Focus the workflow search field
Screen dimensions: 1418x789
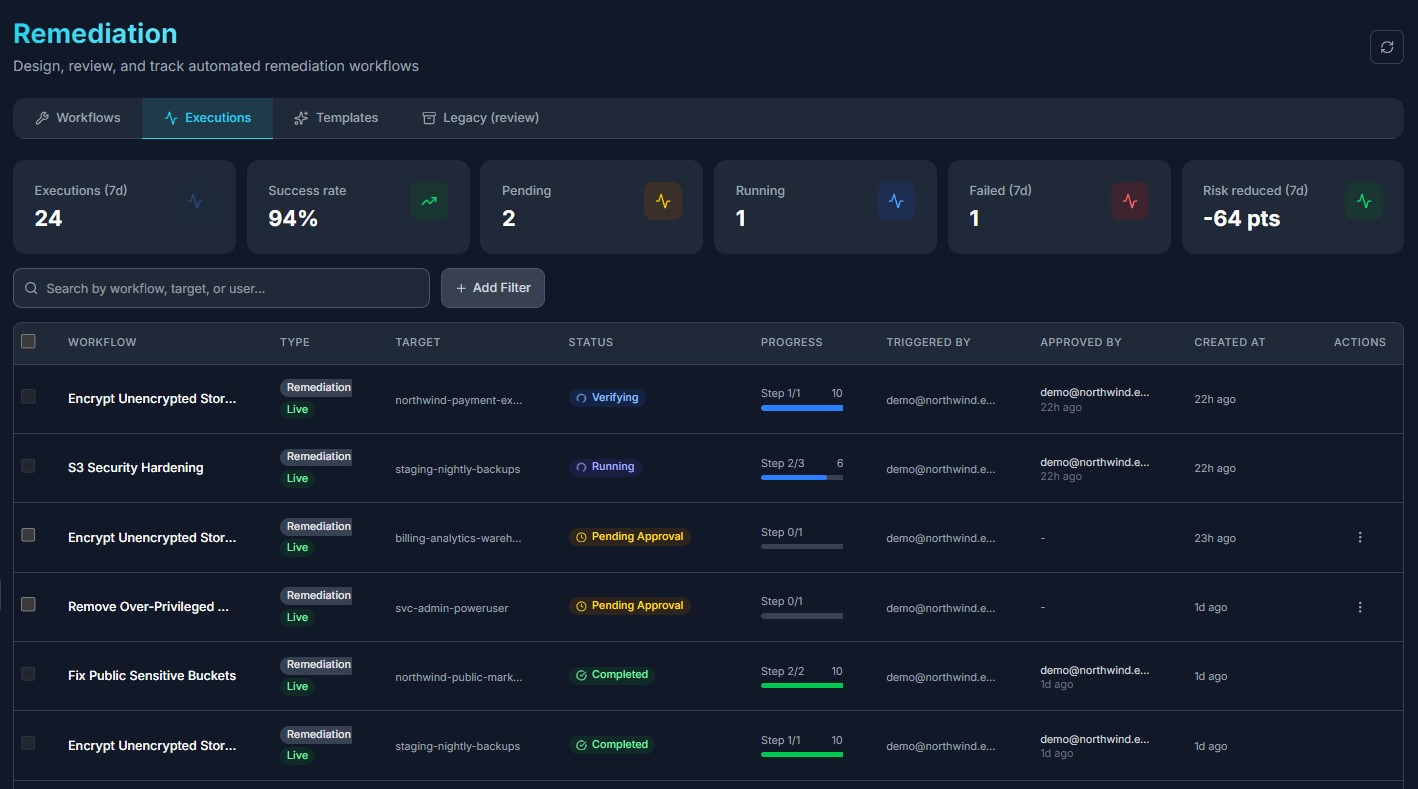[221, 288]
